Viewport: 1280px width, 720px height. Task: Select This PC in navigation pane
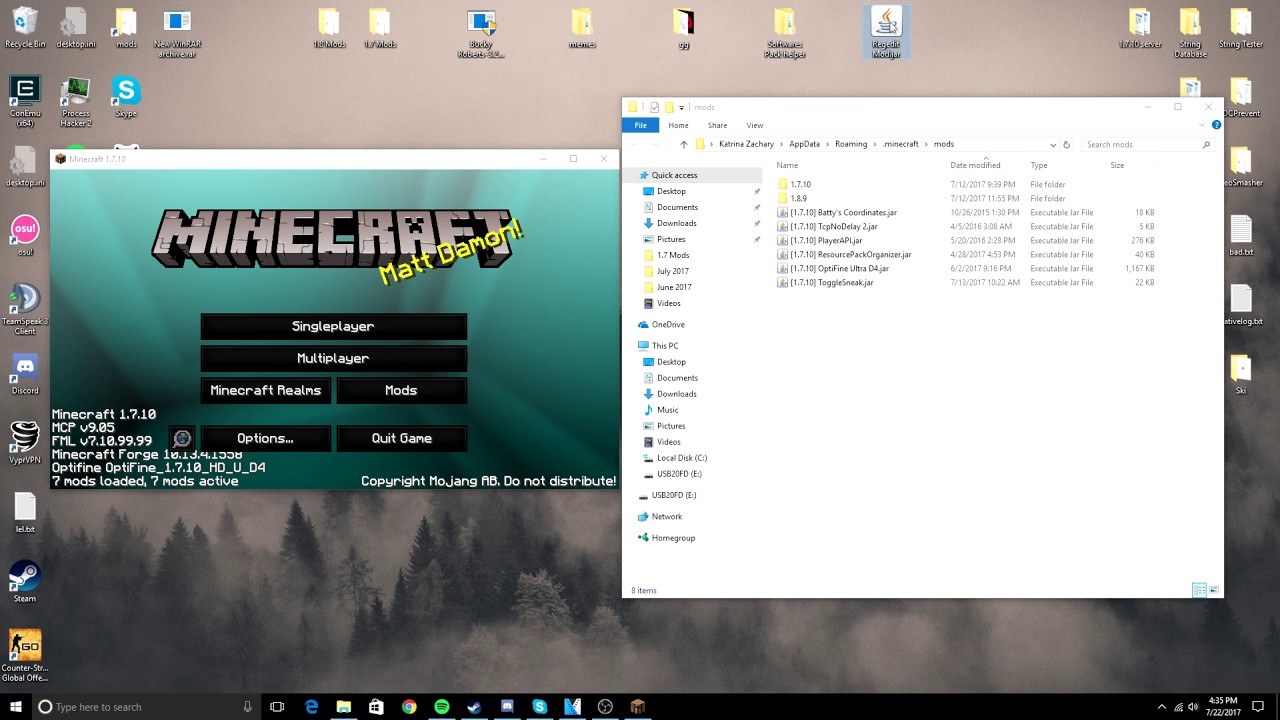665,345
